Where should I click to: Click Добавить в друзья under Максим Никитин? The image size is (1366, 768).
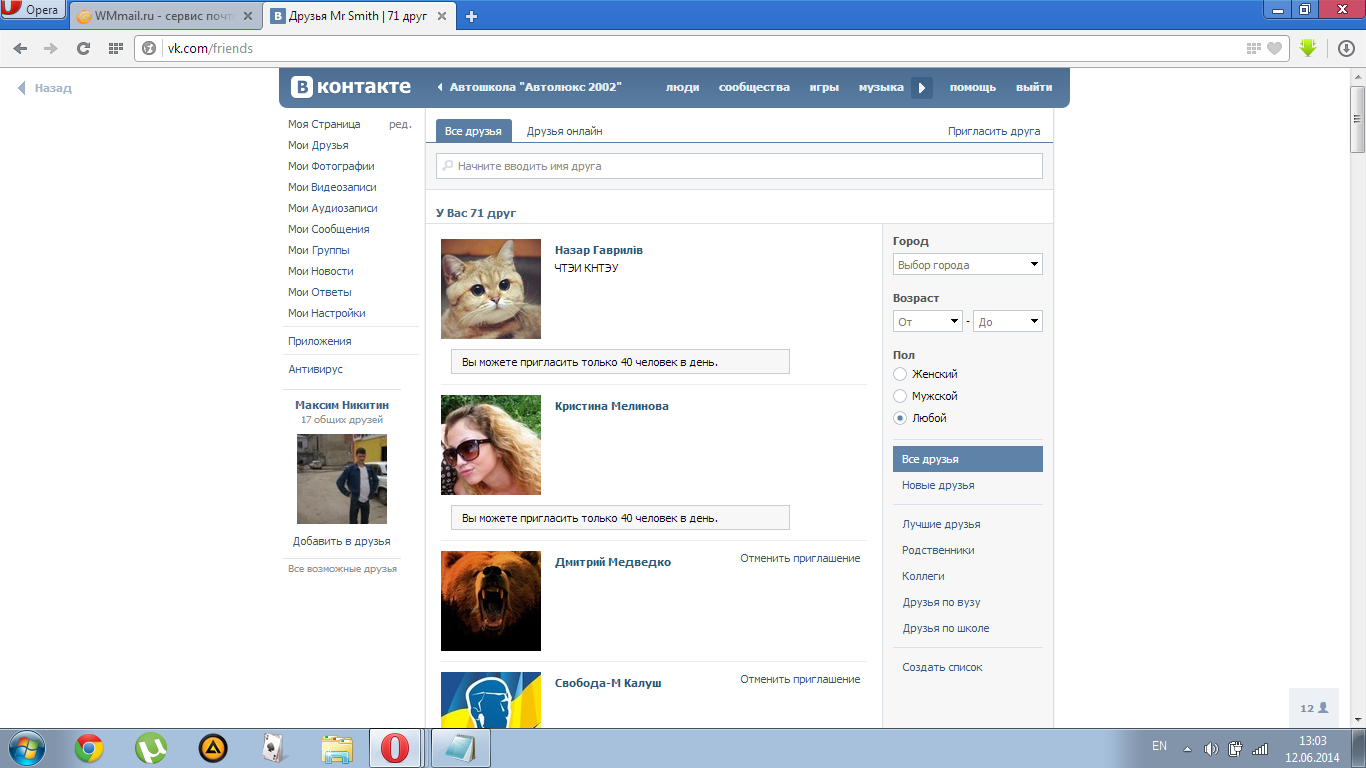click(x=342, y=541)
